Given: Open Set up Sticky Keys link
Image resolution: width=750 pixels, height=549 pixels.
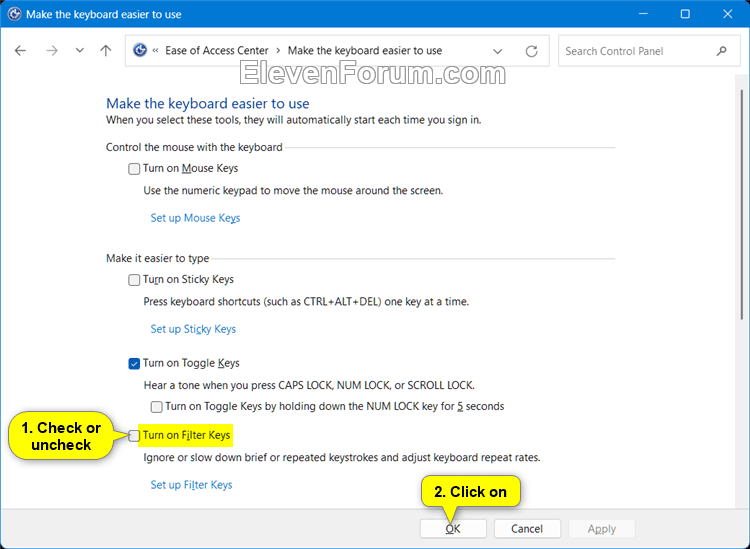Looking at the screenshot, I should [193, 329].
